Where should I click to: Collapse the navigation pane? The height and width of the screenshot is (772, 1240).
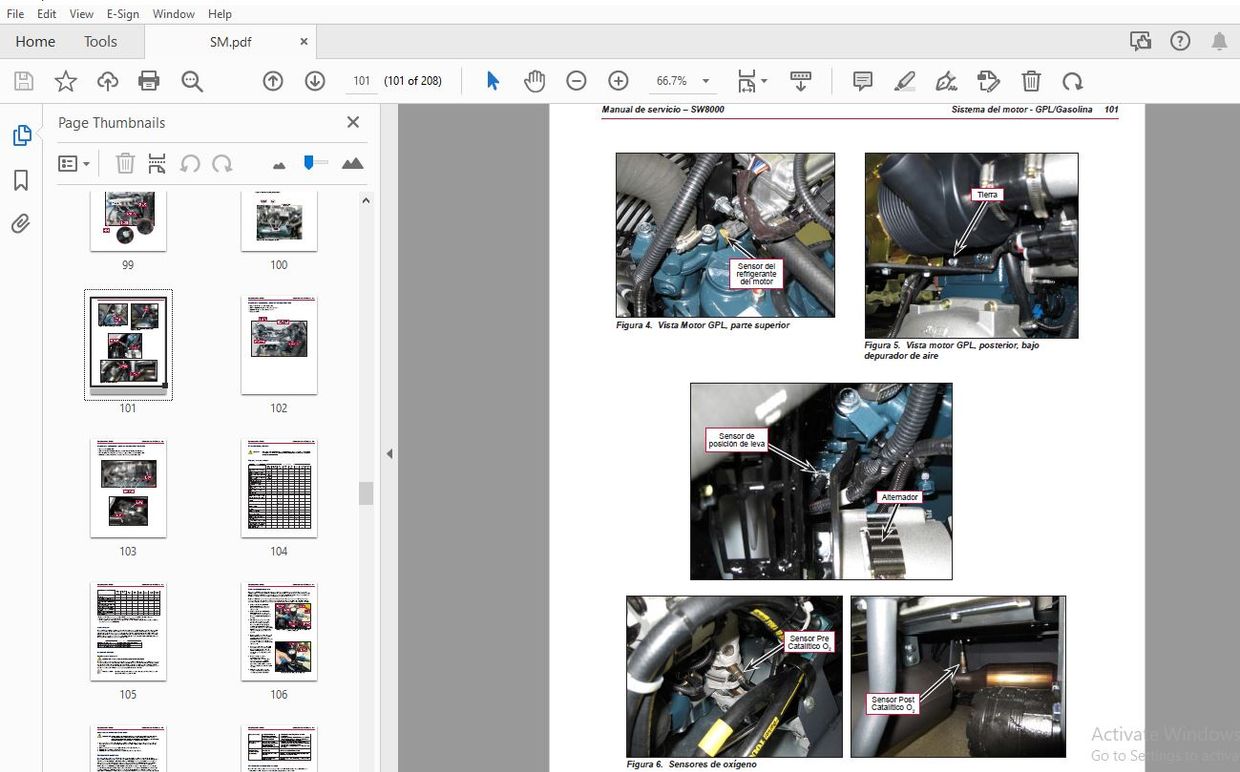click(x=389, y=453)
